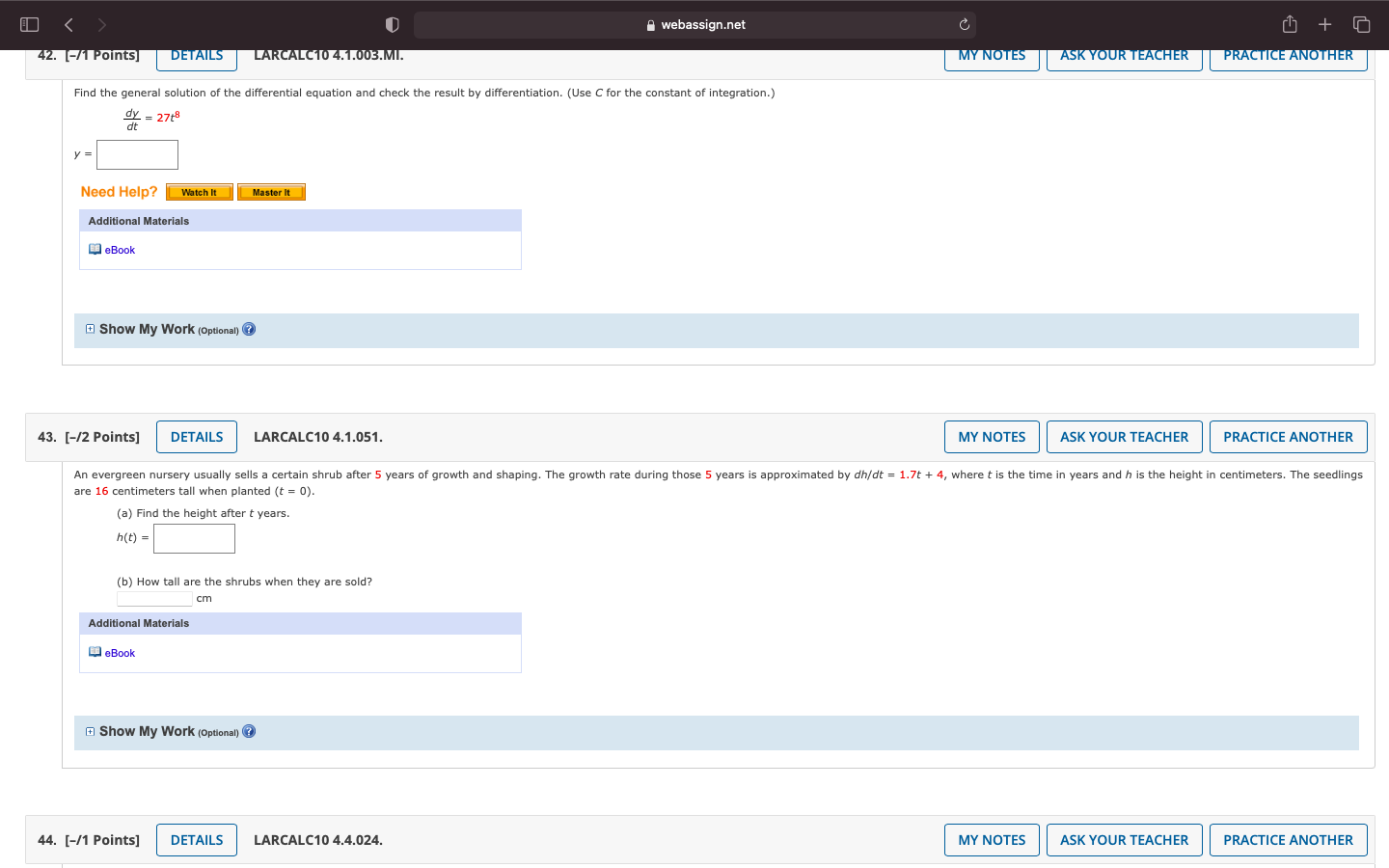Click ASK YOUR TEACHER for problem 43
Screen dimensions: 1389x868
[x=1124, y=436]
